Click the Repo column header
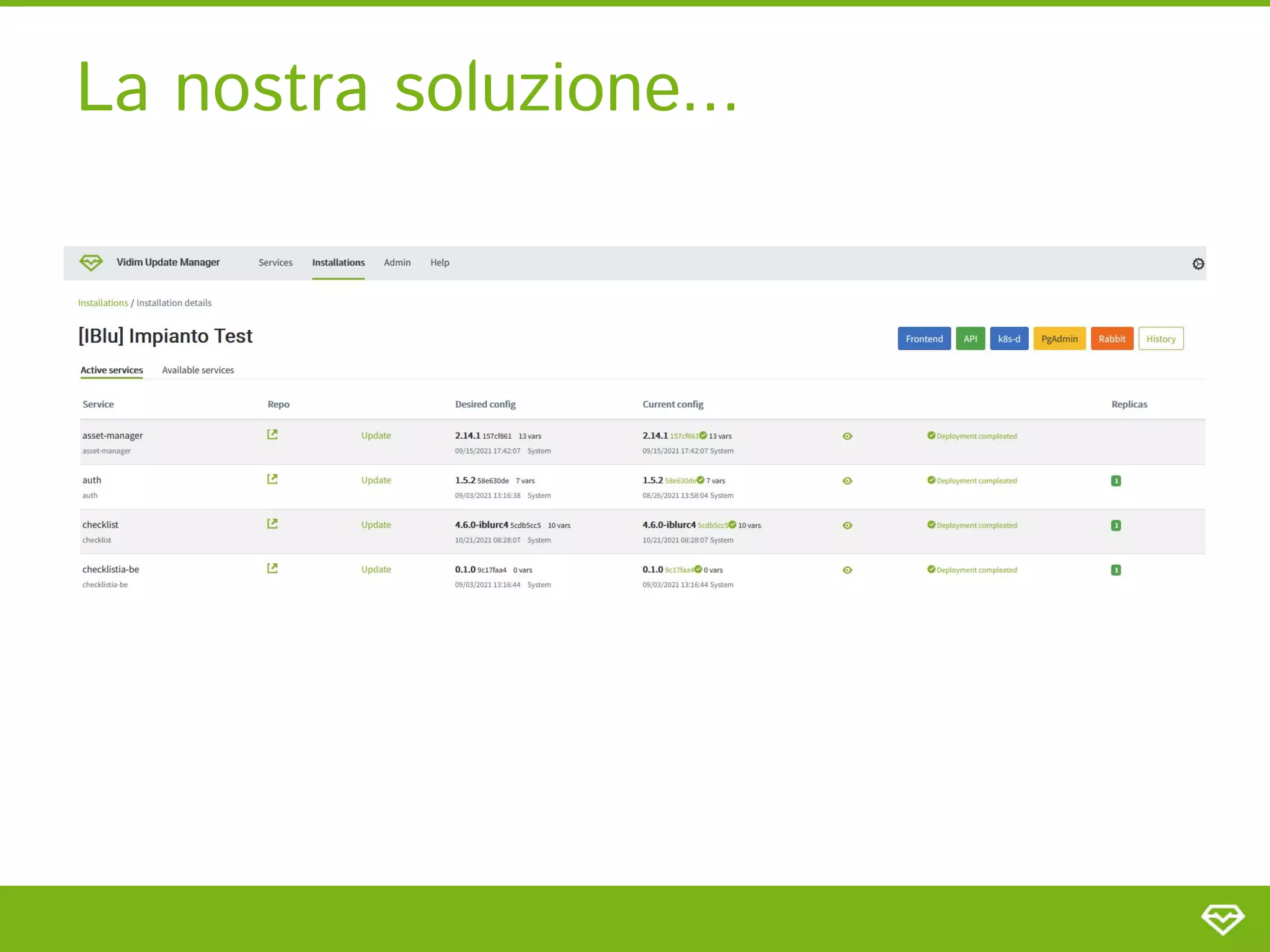 click(x=278, y=404)
